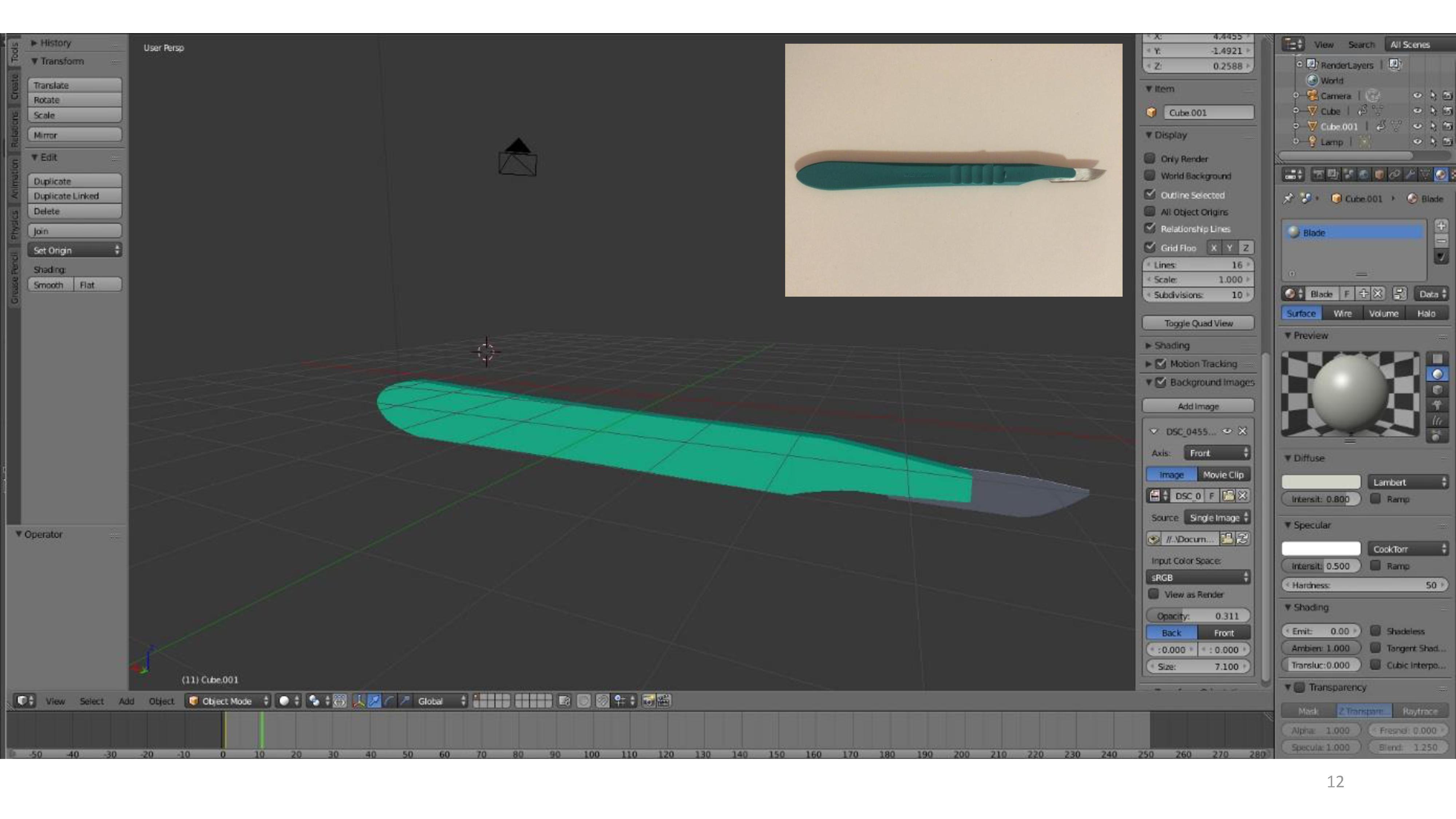This screenshot has width=1456, height=819.
Task: Open the Add menu in viewport header
Action: 126,701
